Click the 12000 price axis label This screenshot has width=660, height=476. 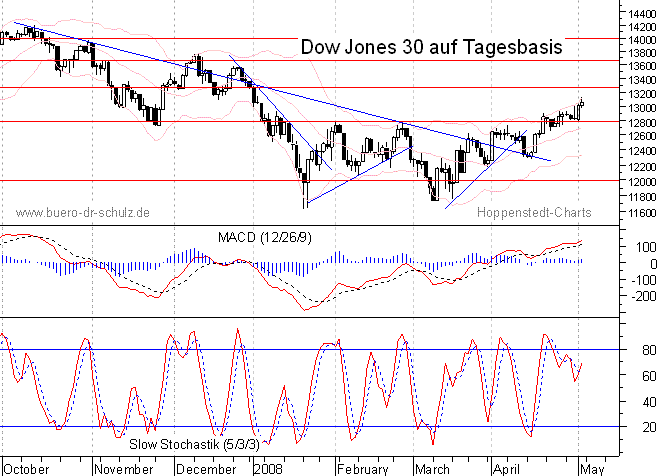[x=642, y=181]
